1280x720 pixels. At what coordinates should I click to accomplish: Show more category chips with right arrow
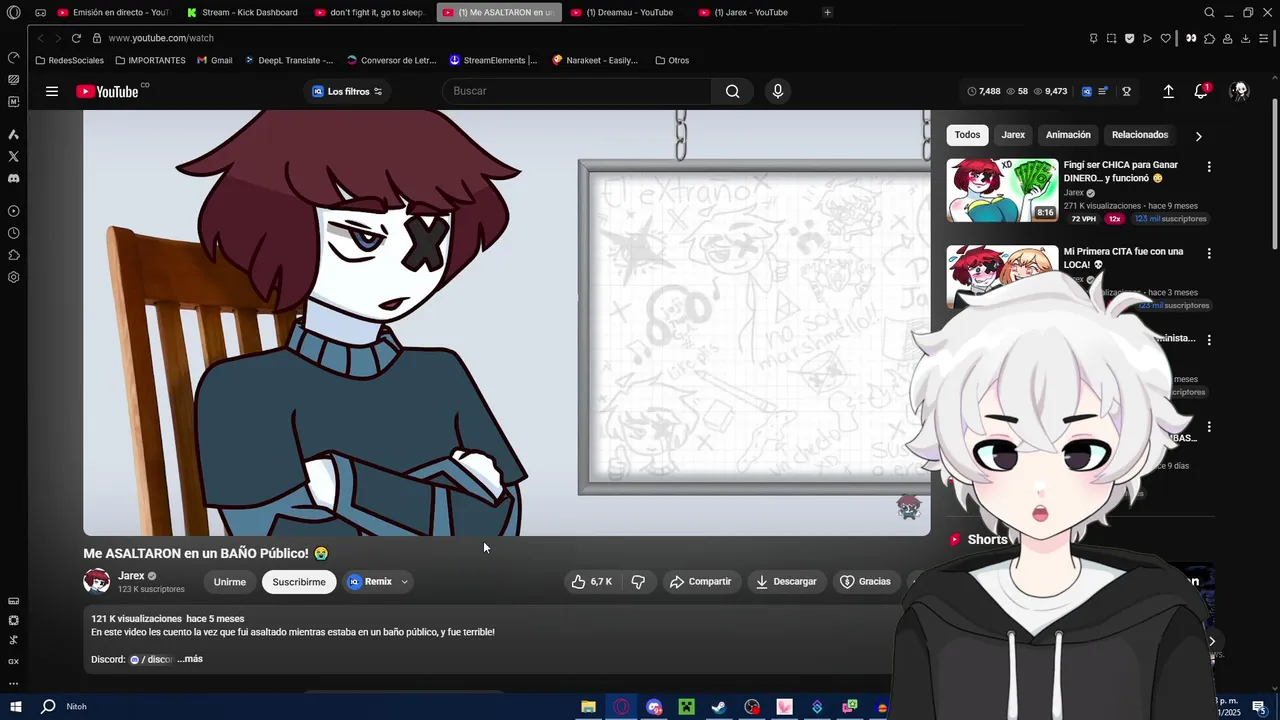[1198, 136]
